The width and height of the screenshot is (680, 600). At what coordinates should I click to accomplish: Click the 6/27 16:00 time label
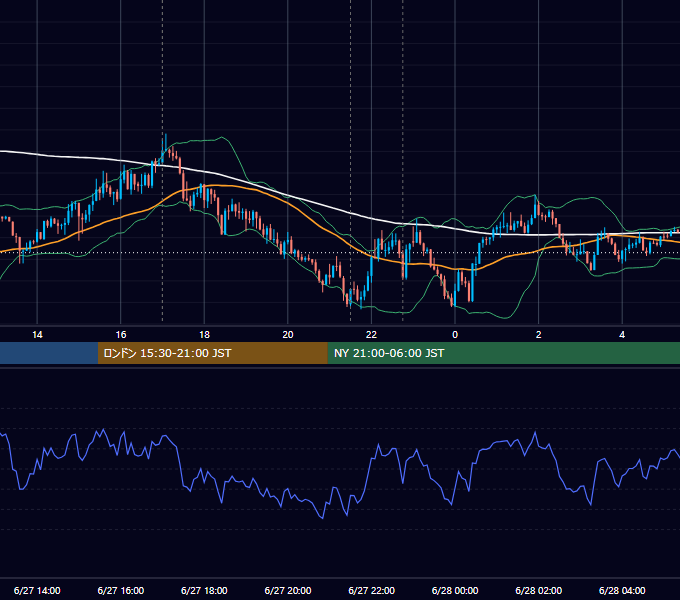[x=121, y=590]
